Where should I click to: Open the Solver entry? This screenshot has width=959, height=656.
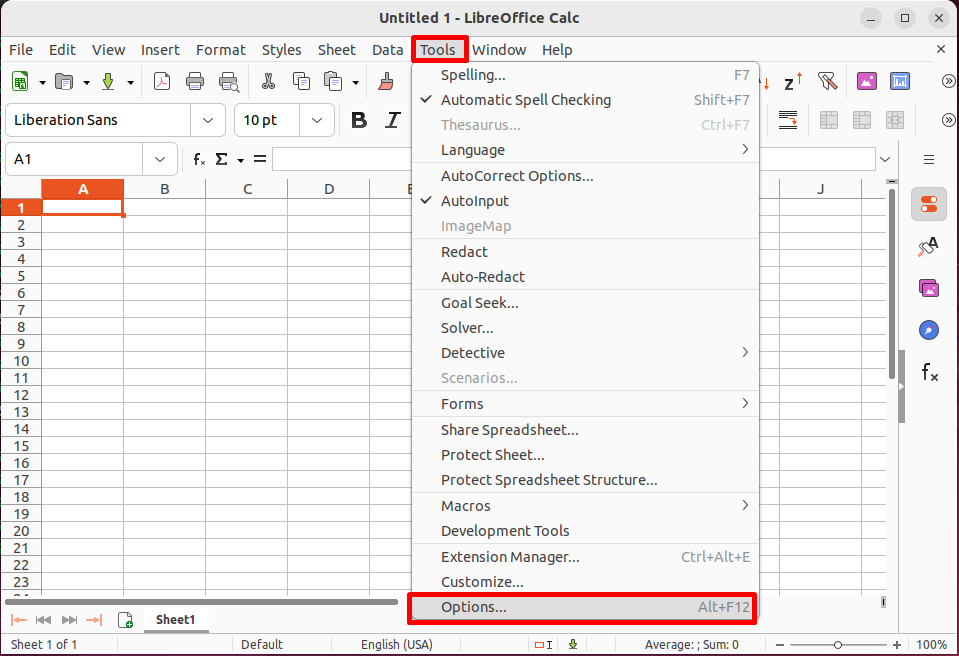coord(585,328)
